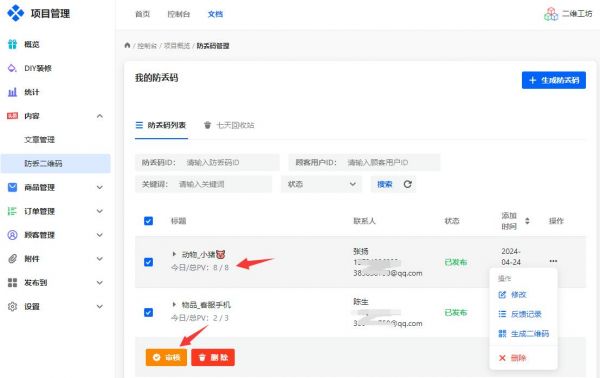This screenshot has height=378, width=600.
Task: Click the 联系人 column header
Action: point(364,221)
